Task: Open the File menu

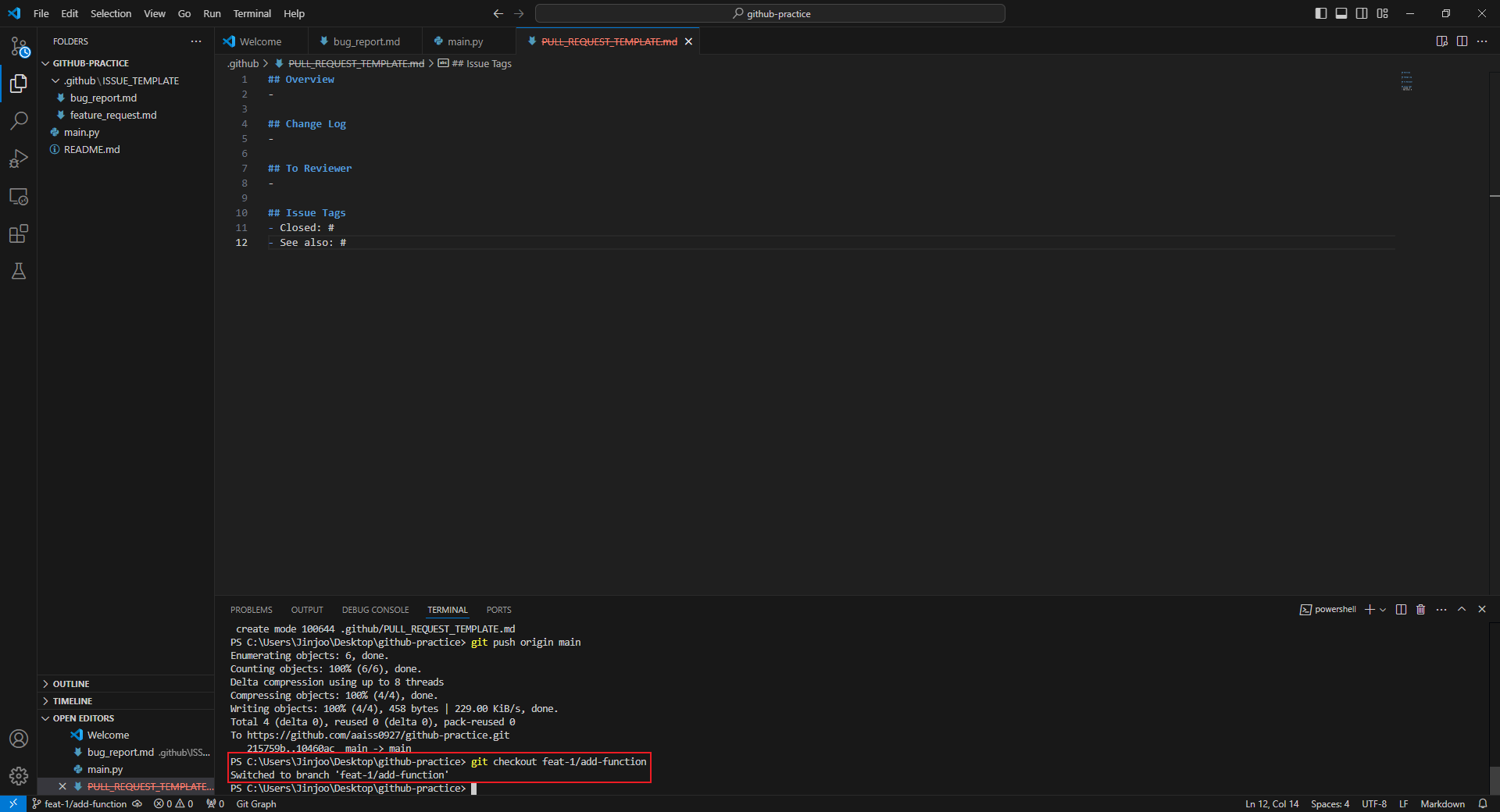Action: [x=41, y=13]
